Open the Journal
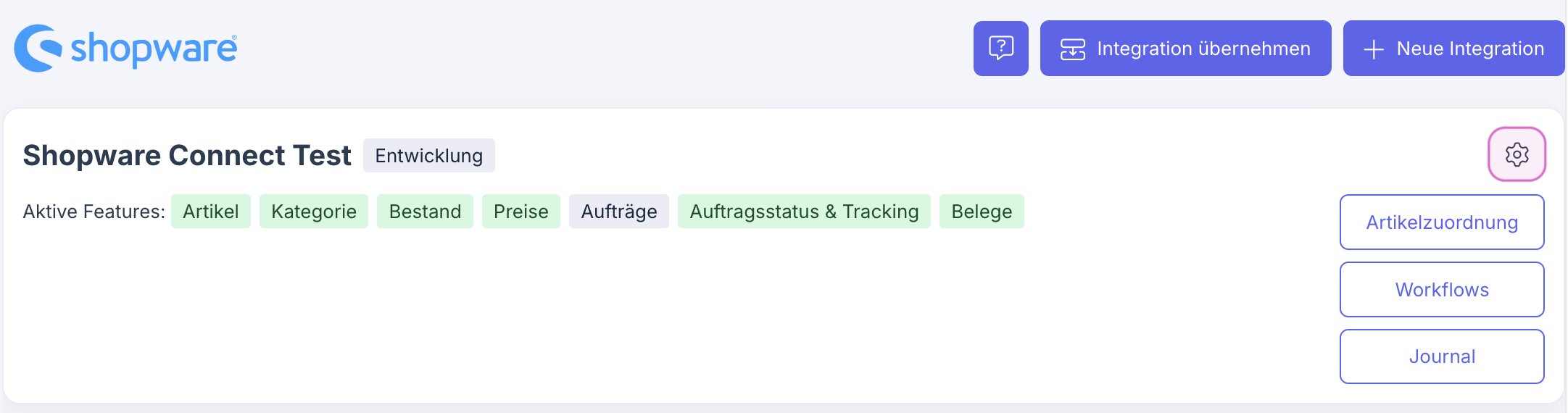The image size is (1568, 413). point(1441,356)
